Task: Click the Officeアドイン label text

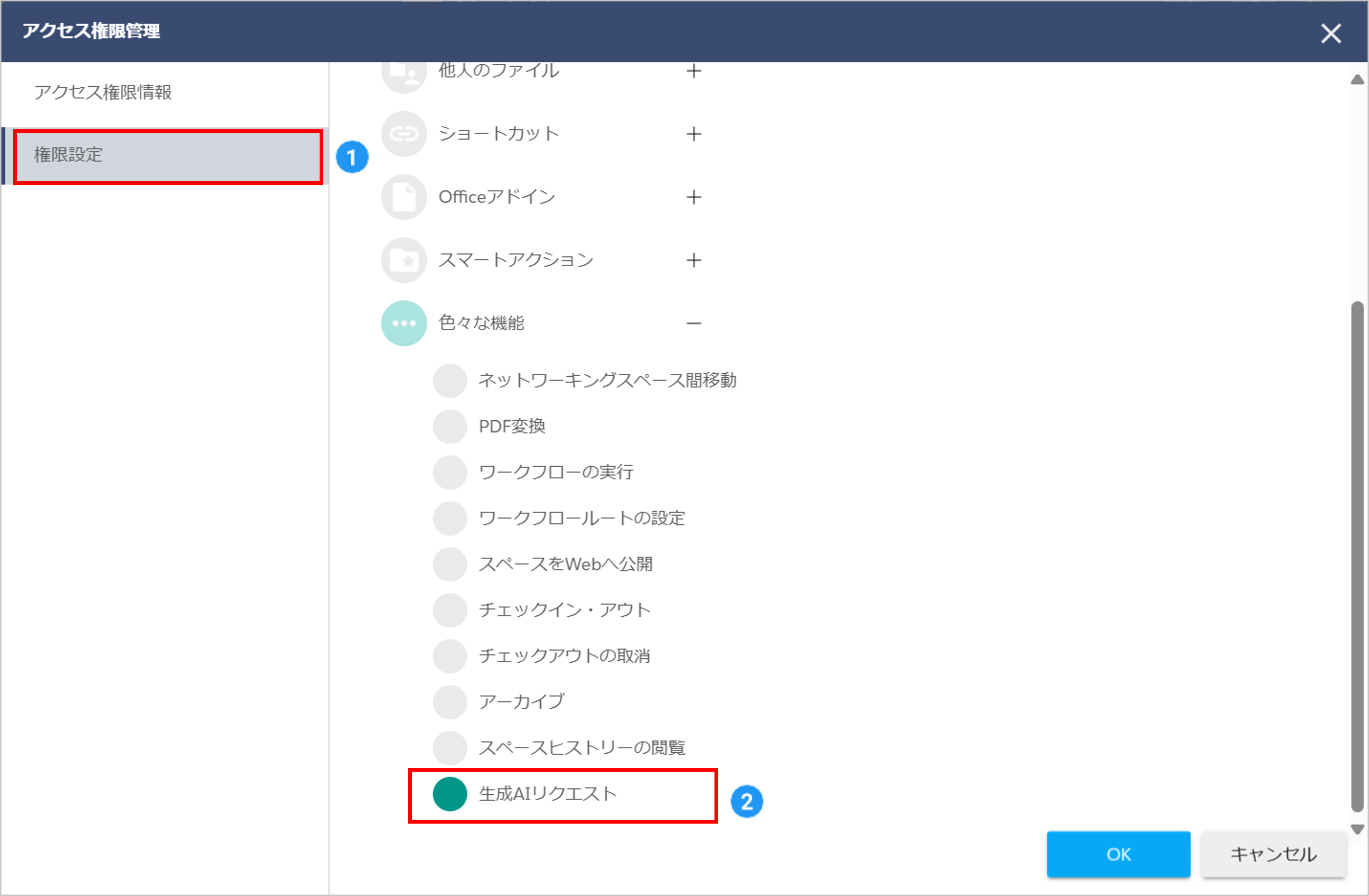Action: click(x=497, y=197)
